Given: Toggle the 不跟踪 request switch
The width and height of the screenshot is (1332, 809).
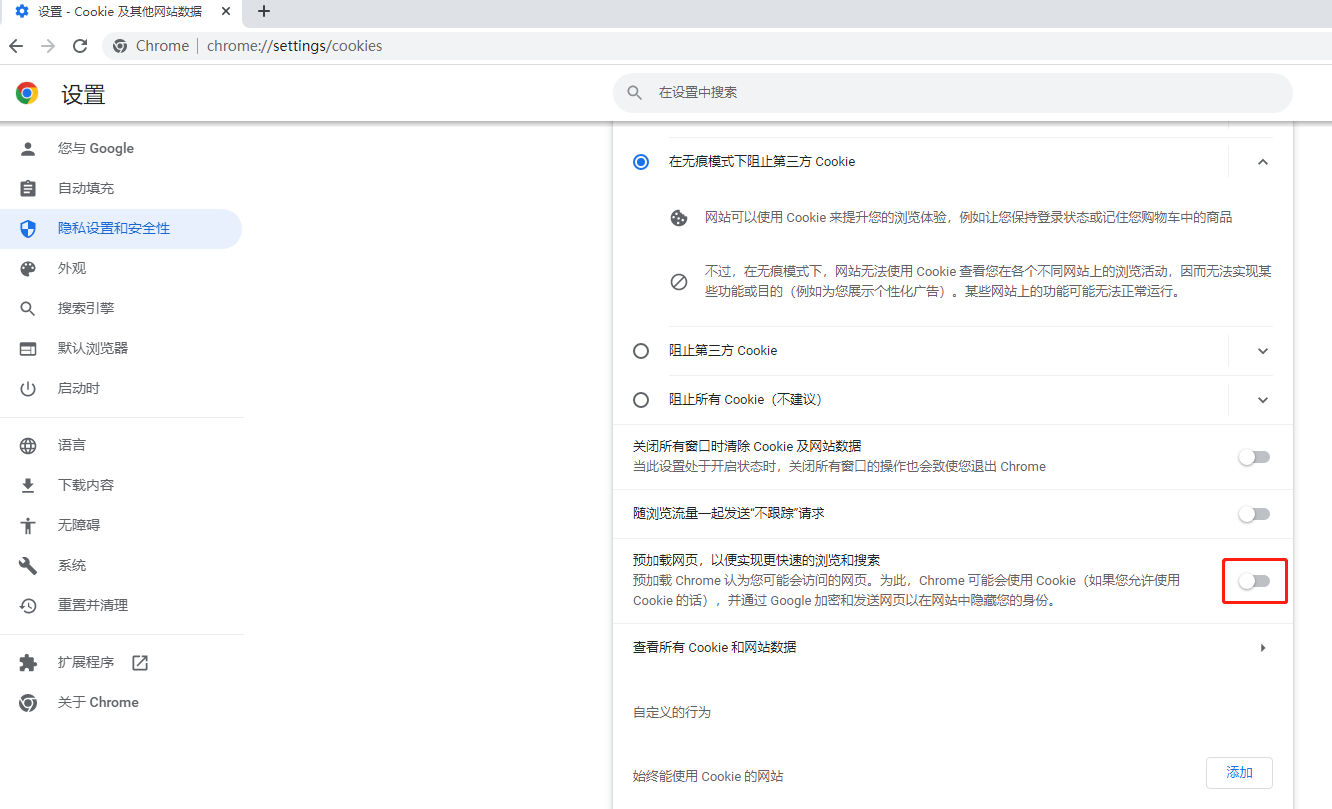Looking at the screenshot, I should click(1254, 514).
